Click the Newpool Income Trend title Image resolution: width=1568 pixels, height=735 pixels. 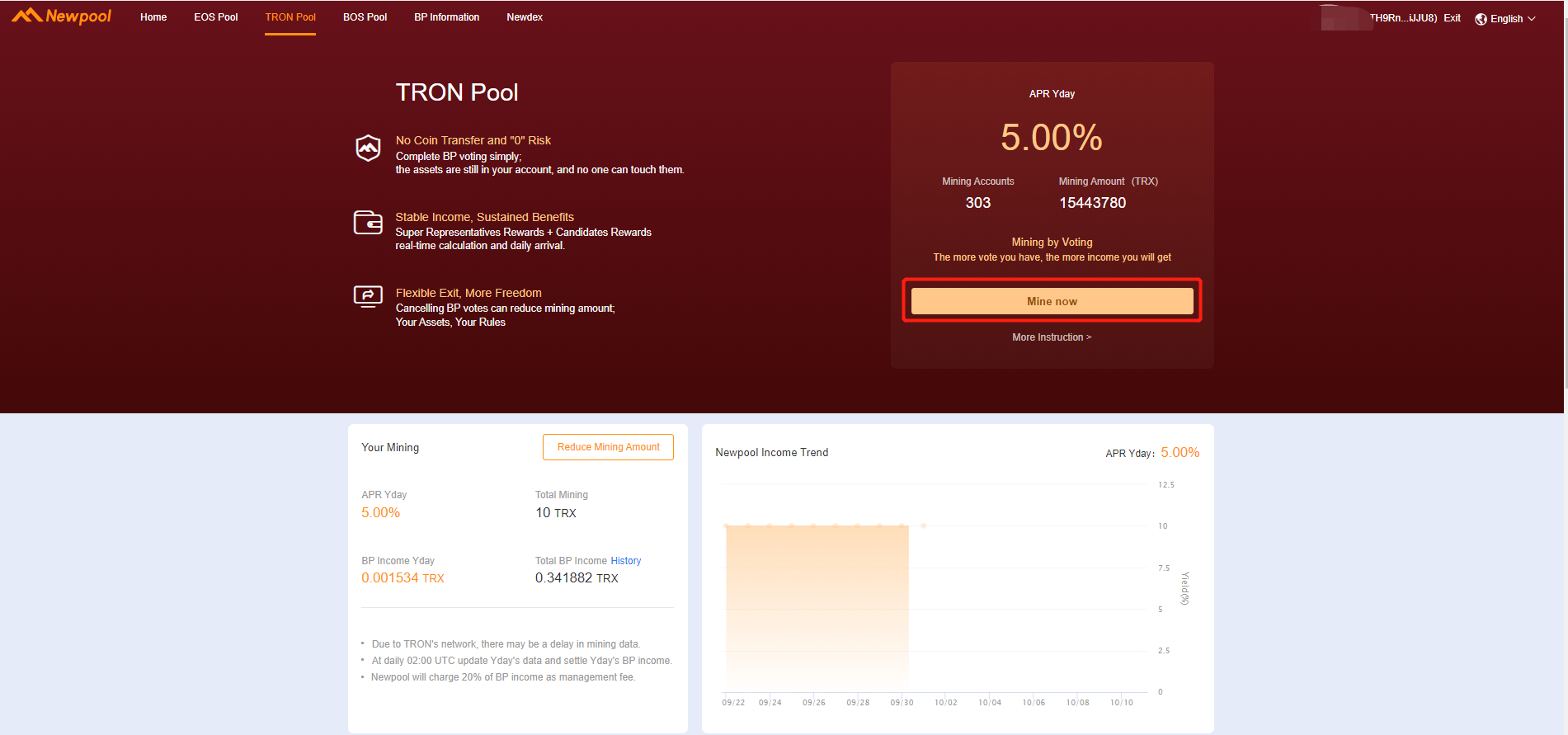(x=771, y=452)
